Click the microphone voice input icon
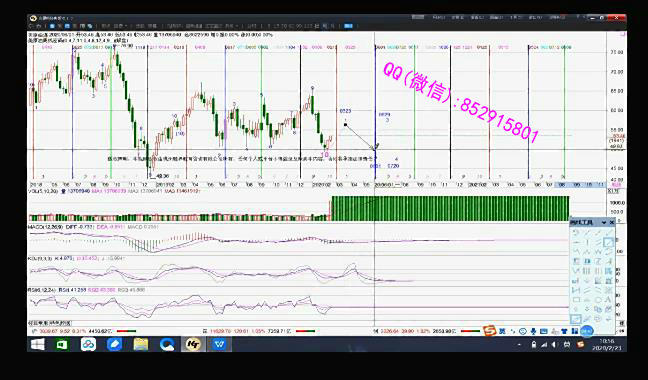The height and width of the screenshot is (380, 648). pos(534,331)
